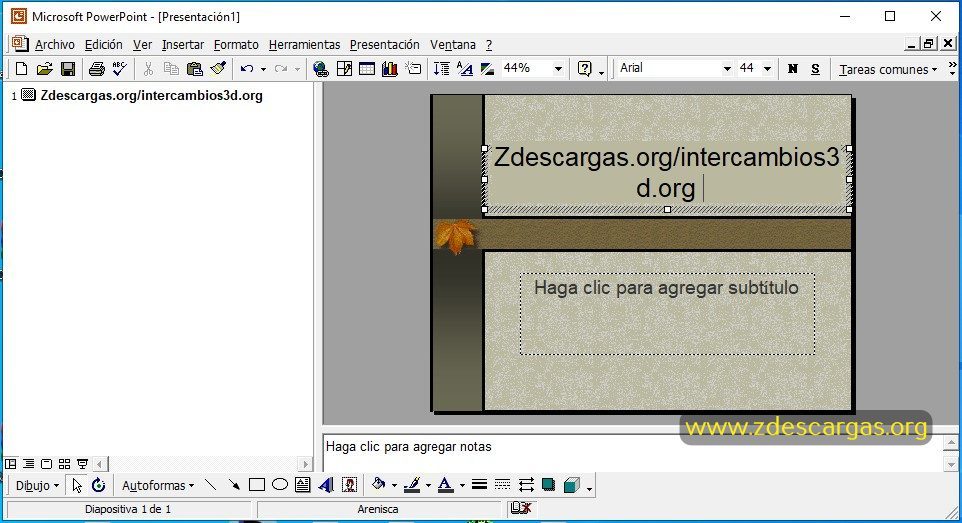This screenshot has width=962, height=523.
Task: Insert a Text Box
Action: tap(302, 486)
